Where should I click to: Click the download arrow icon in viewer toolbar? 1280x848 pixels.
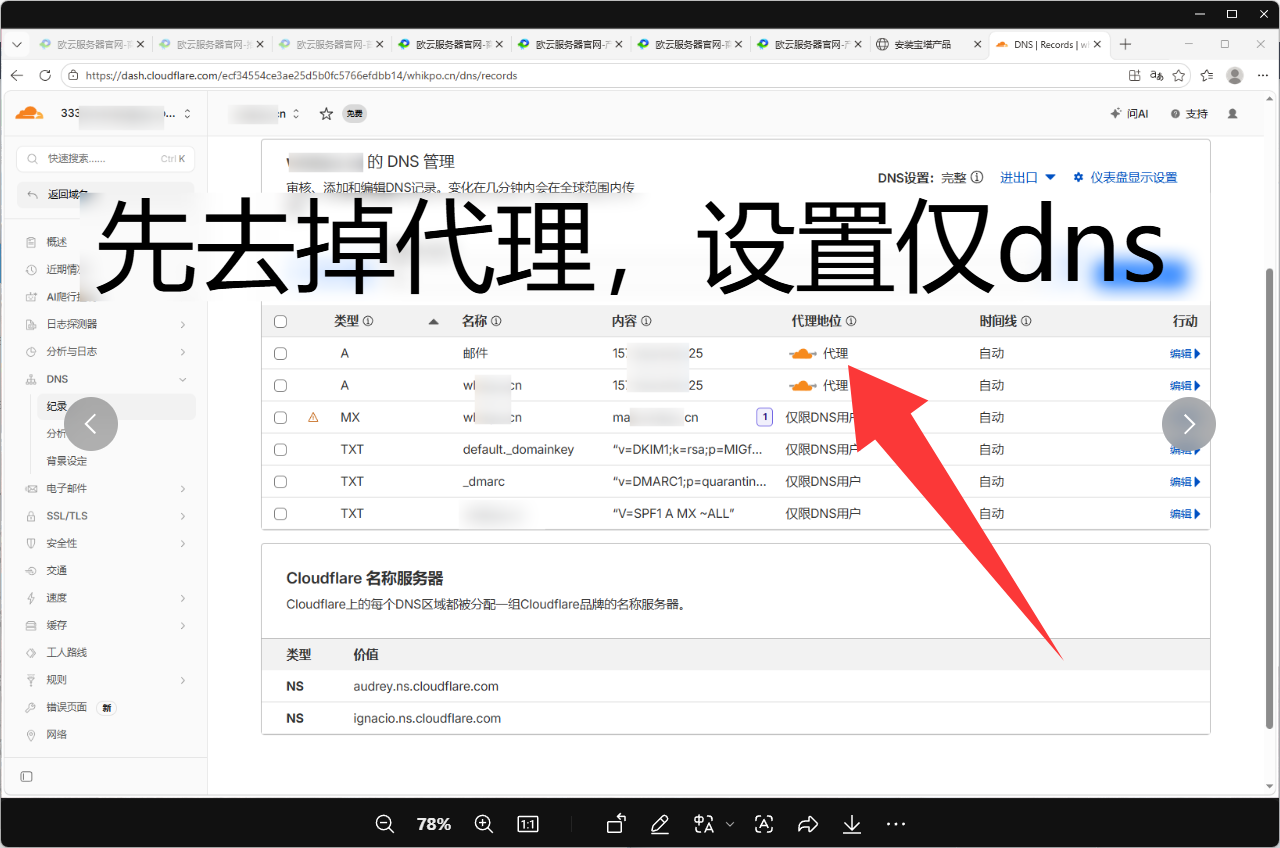[852, 824]
